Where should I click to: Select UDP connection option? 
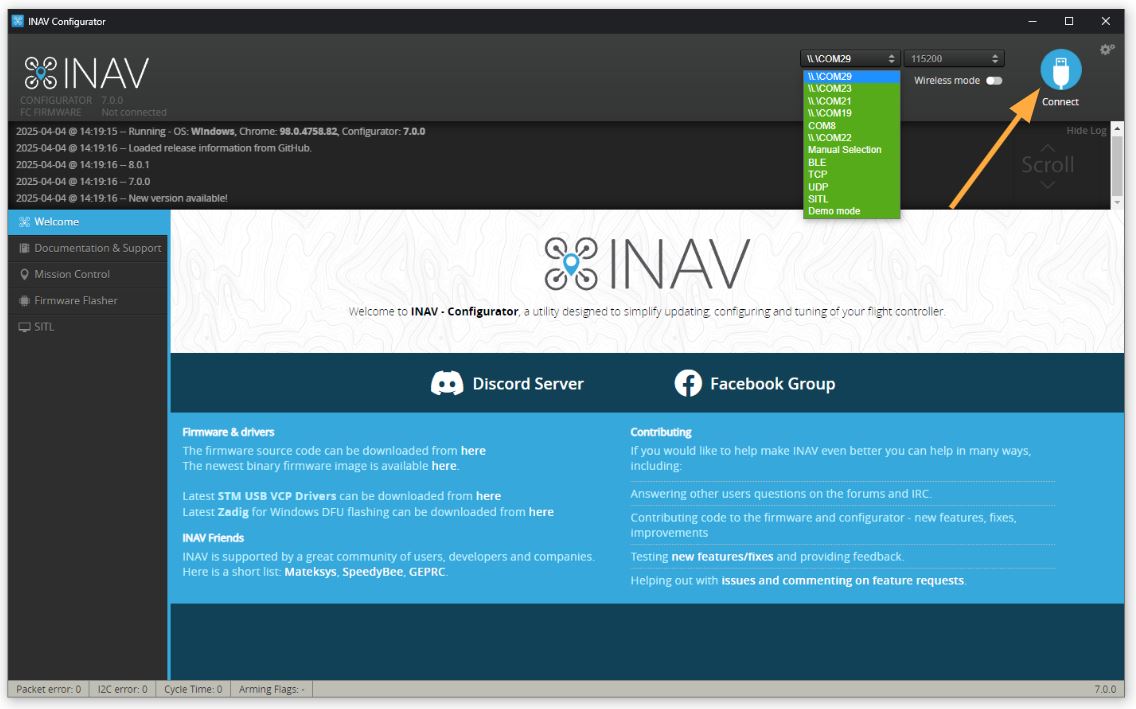tap(851, 187)
